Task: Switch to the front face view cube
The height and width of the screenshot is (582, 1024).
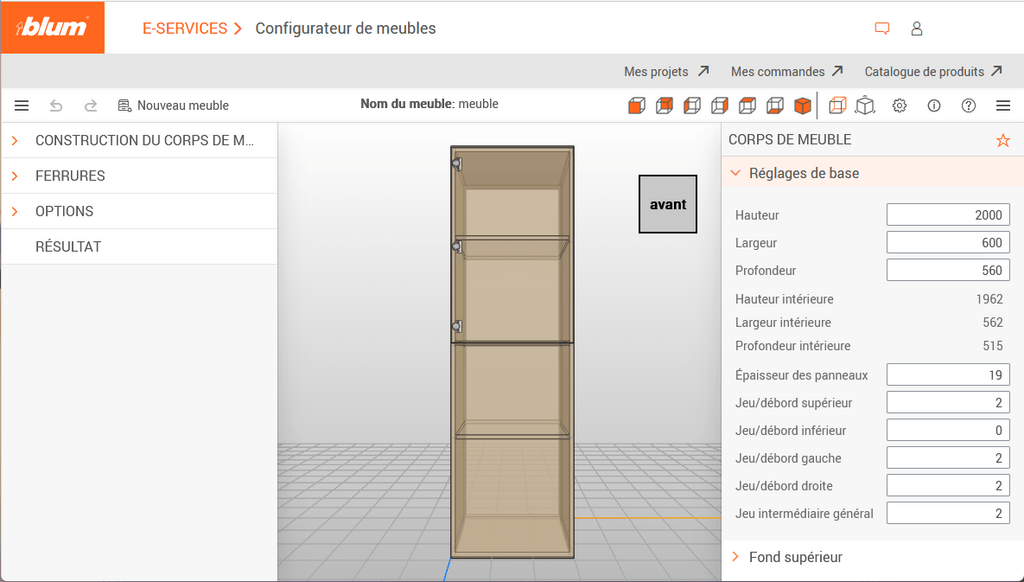Action: 636,106
